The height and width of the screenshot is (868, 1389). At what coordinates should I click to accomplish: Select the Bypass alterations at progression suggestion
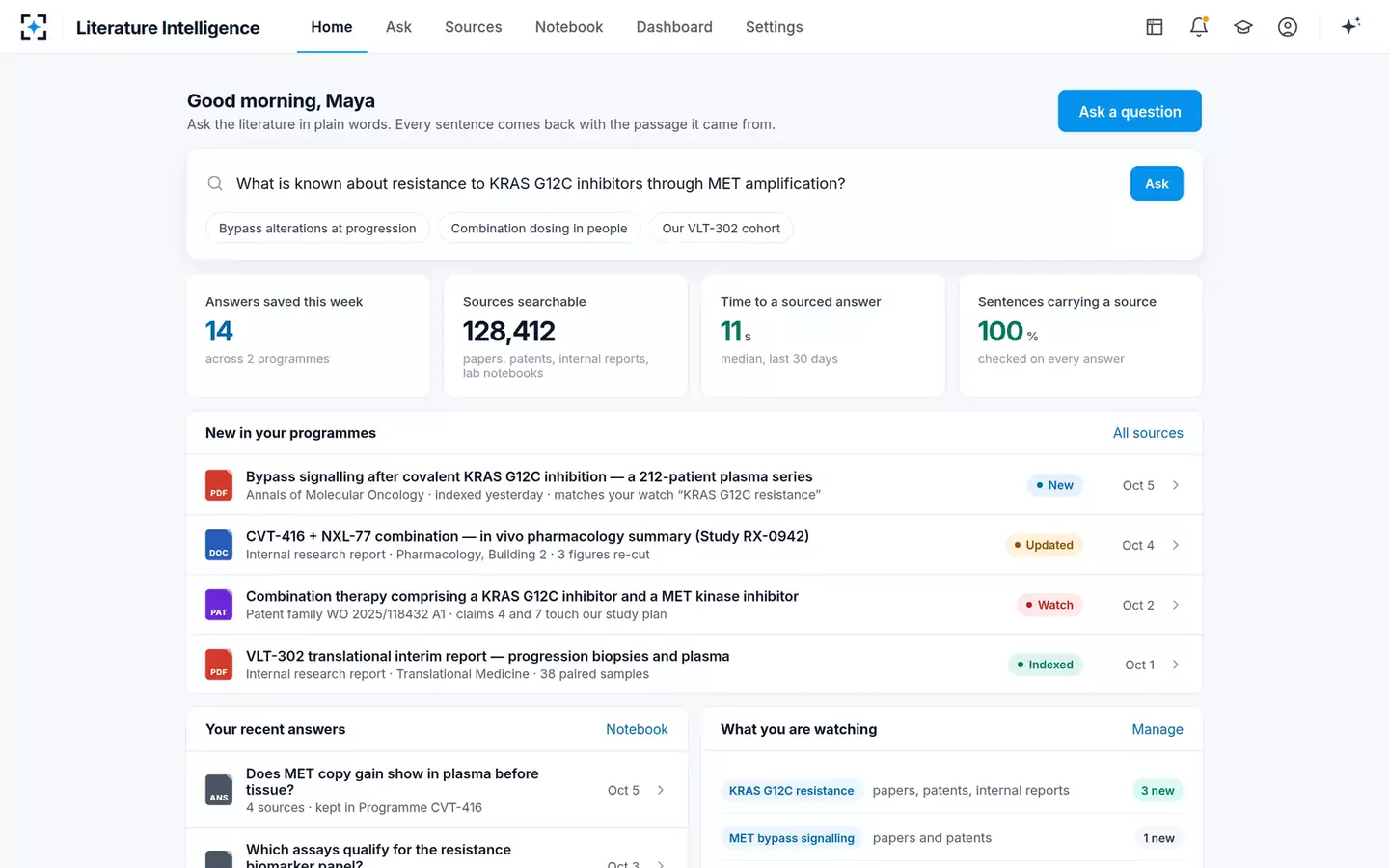(317, 229)
